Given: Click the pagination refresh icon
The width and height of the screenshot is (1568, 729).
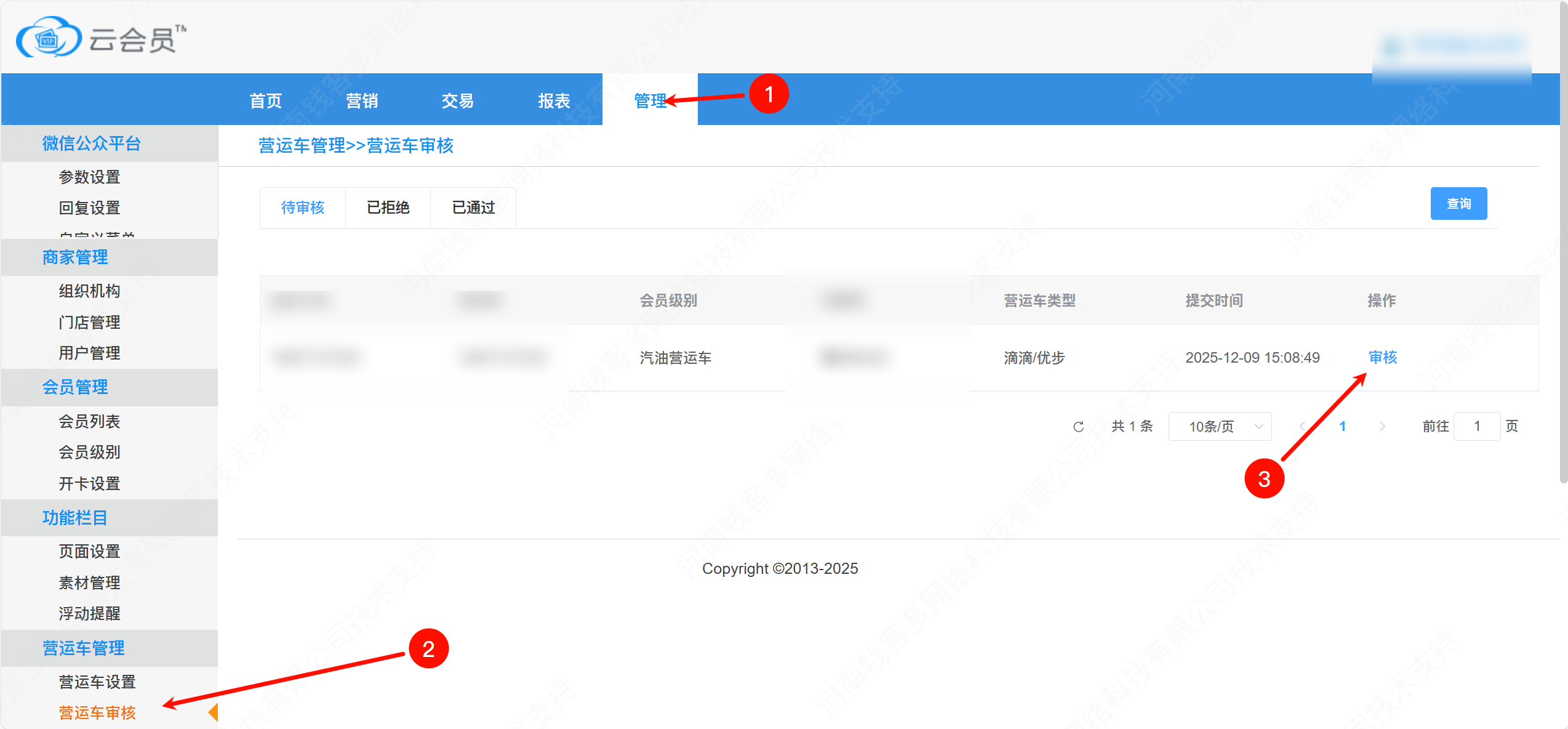Looking at the screenshot, I should click(x=1078, y=427).
